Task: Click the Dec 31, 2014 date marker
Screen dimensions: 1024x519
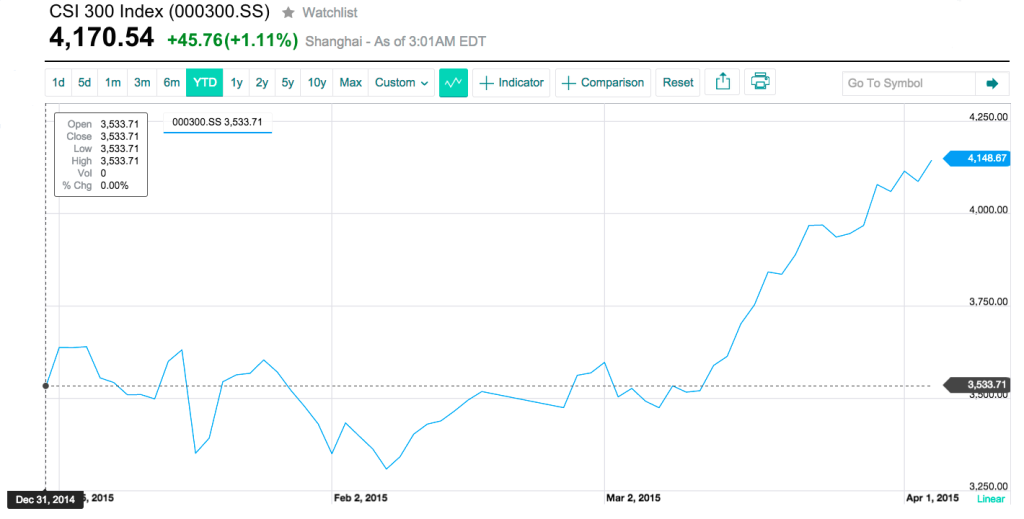Action: tap(45, 499)
